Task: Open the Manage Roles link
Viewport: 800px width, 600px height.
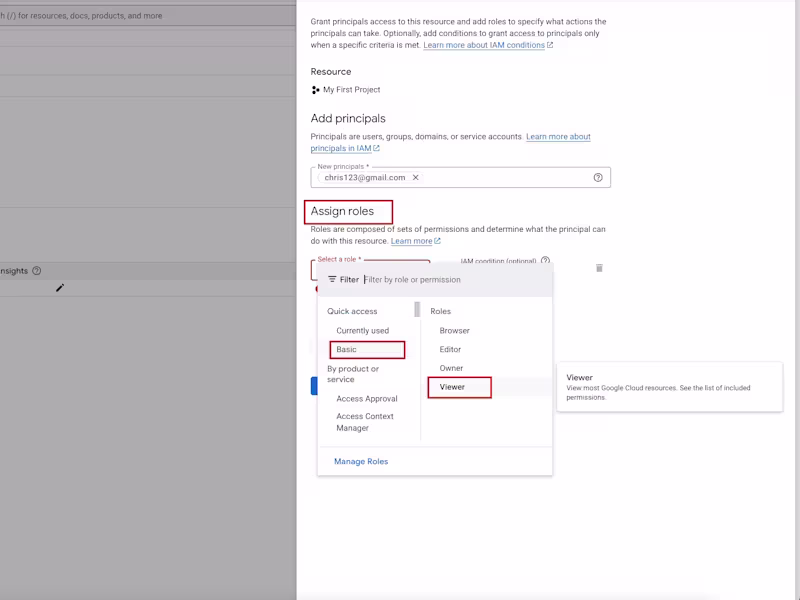Action: (x=361, y=461)
